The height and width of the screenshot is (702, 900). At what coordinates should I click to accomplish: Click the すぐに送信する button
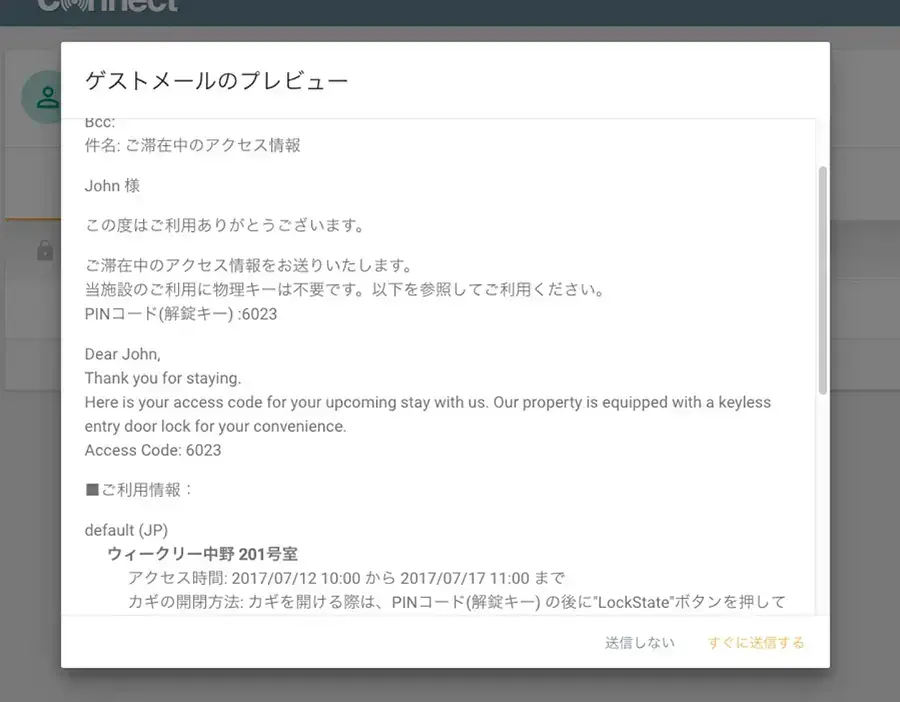pos(756,642)
